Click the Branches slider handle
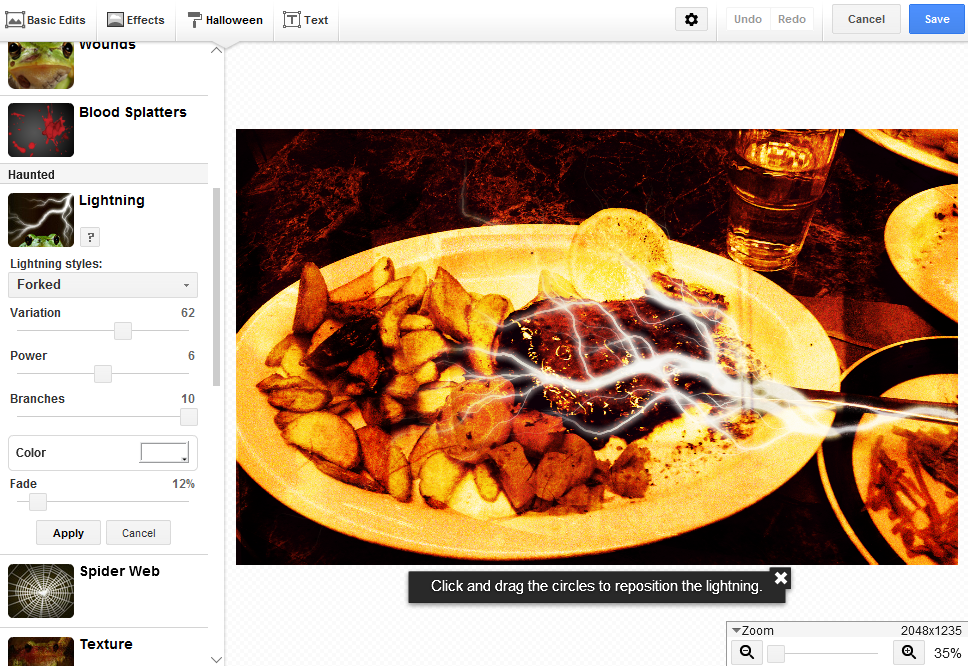Viewport: 968px width, 666px height. 188,417
